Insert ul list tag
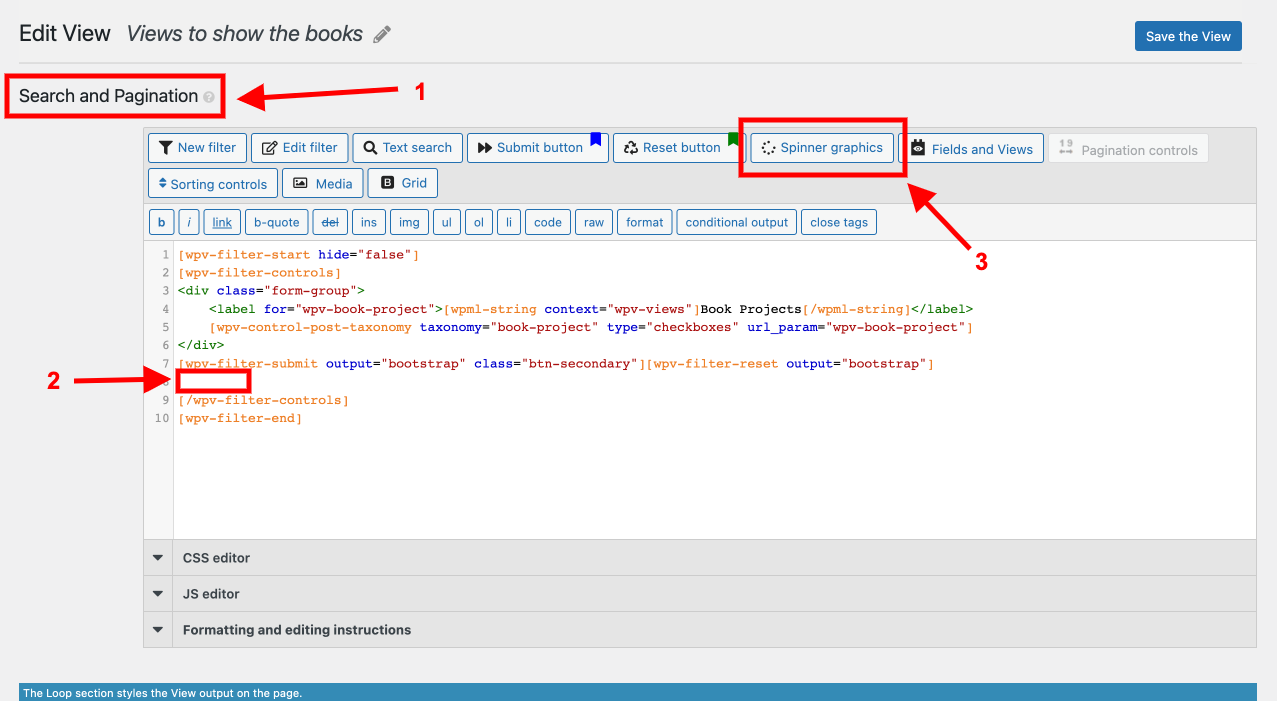 (447, 222)
